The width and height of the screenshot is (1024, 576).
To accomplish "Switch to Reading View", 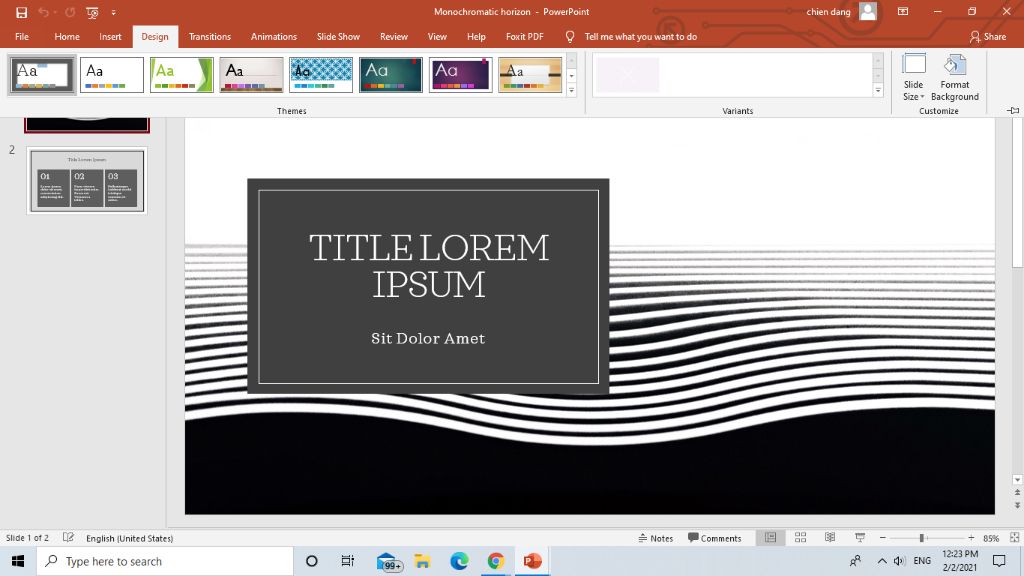I will tap(830, 538).
